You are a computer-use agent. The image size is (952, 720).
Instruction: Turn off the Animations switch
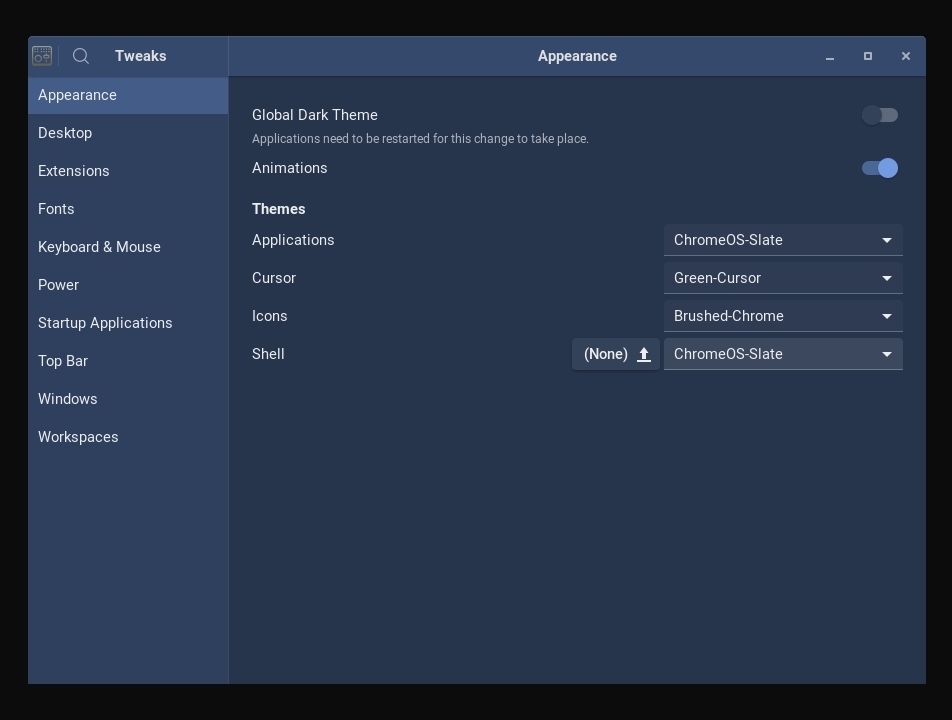[x=880, y=168]
